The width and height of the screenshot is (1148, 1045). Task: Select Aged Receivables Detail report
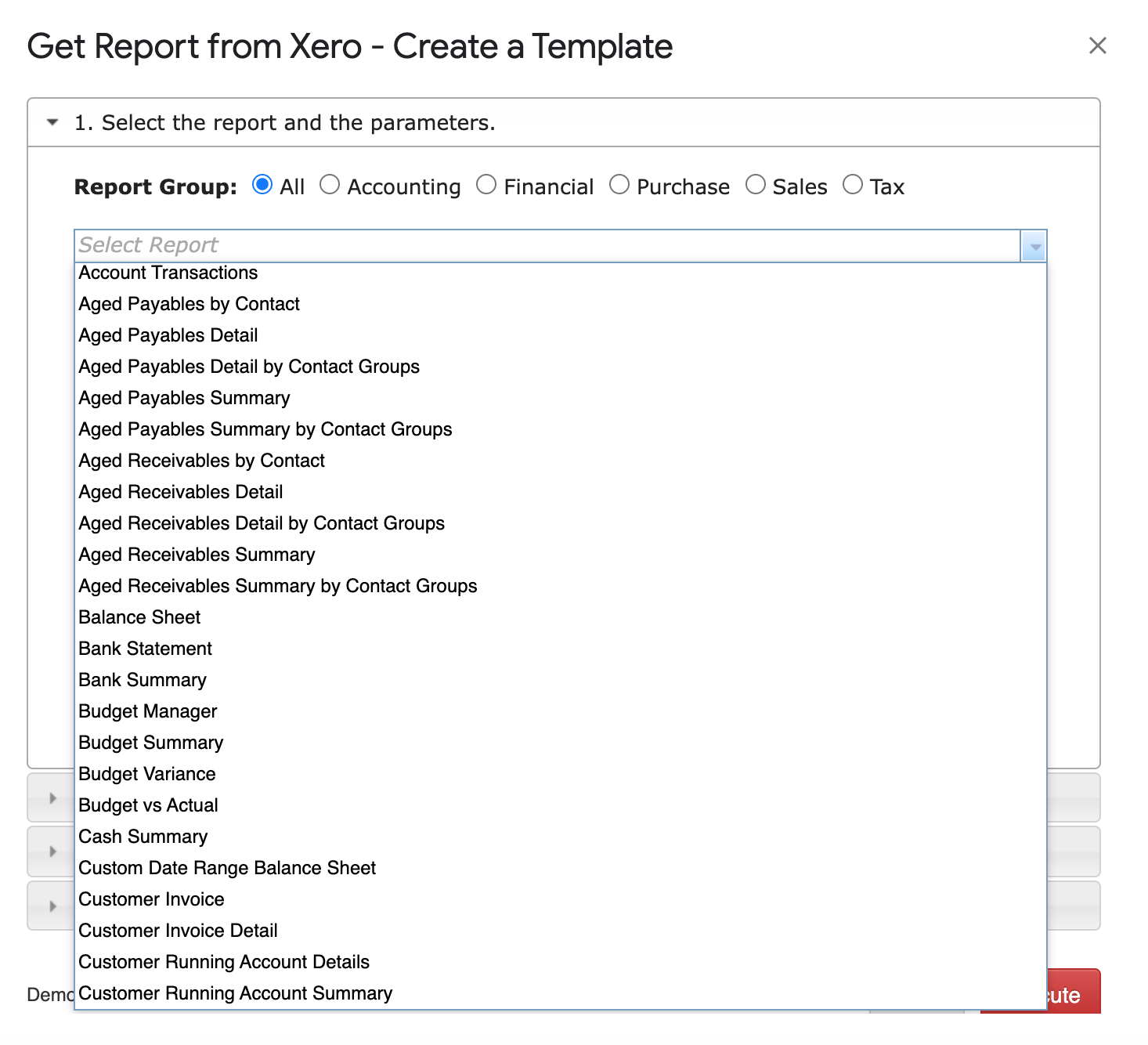point(561,492)
